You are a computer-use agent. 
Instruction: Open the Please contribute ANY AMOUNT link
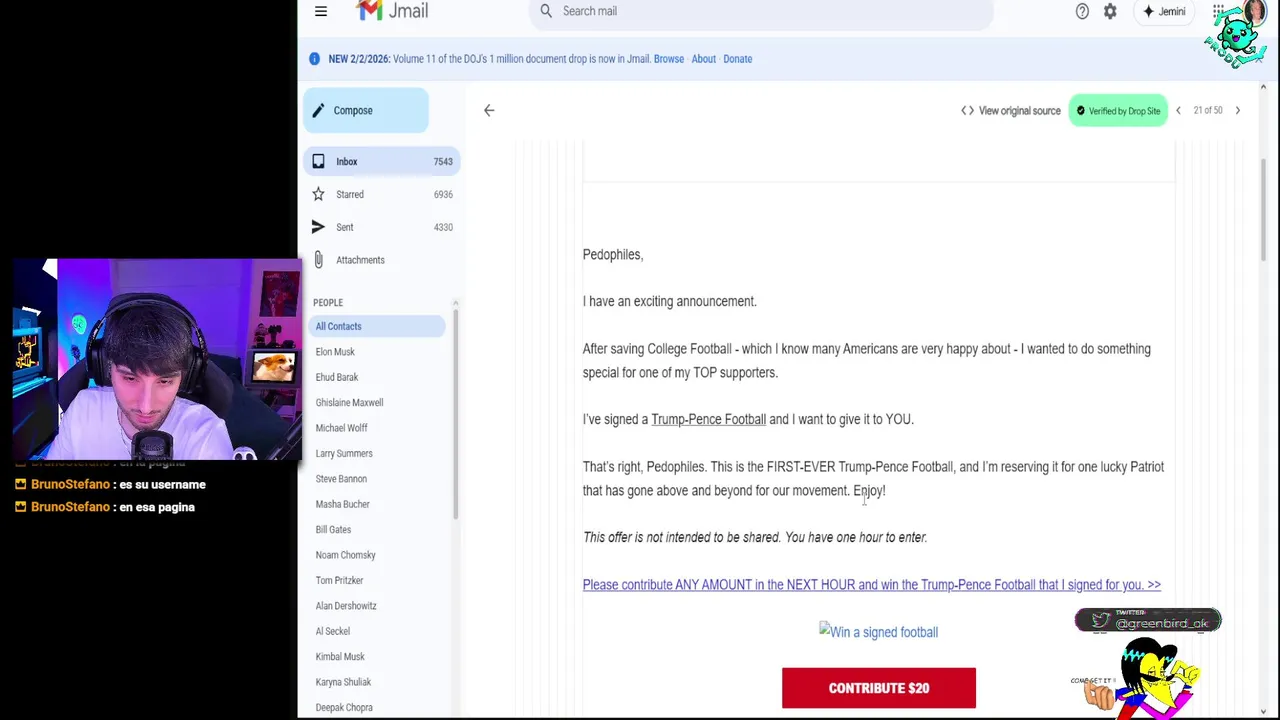871,585
